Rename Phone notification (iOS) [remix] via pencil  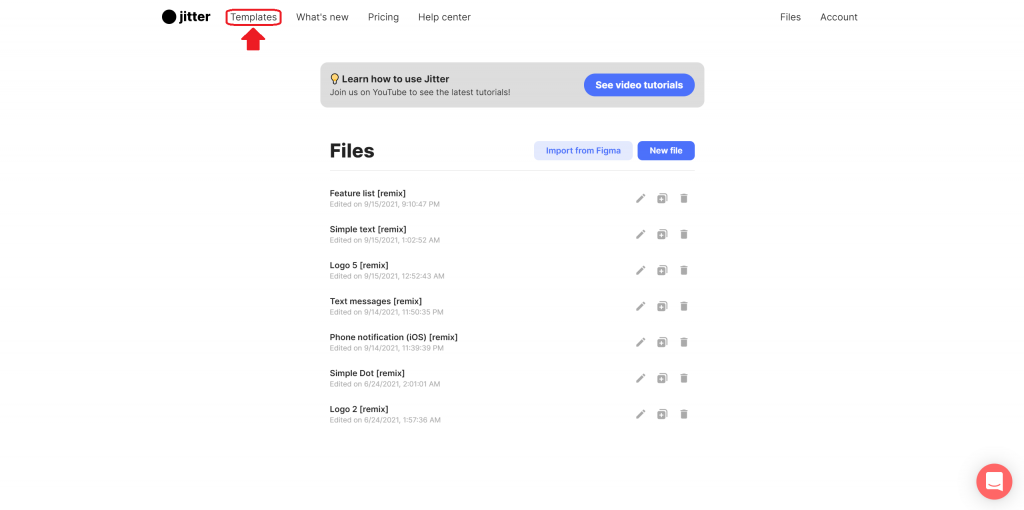click(641, 342)
